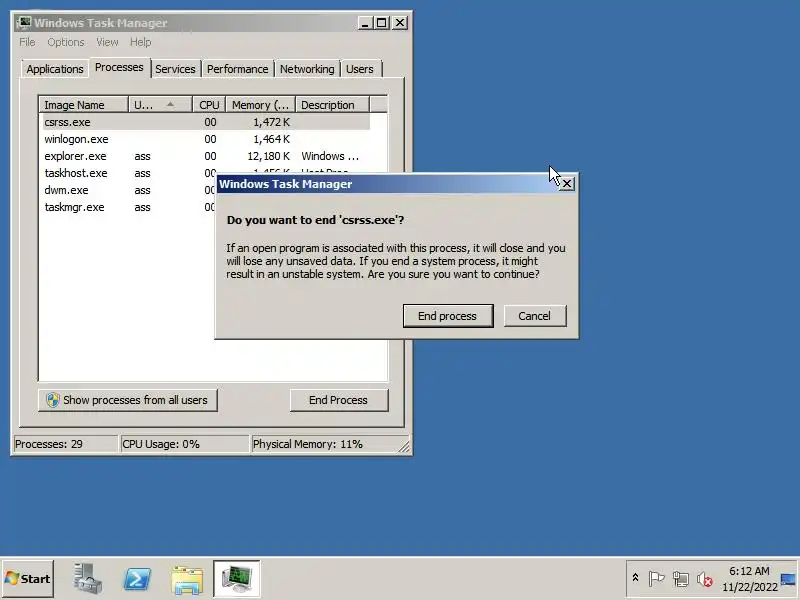The height and width of the screenshot is (600, 800).
Task: Click CPU Usage: 0% status entry
Action: click(x=185, y=444)
